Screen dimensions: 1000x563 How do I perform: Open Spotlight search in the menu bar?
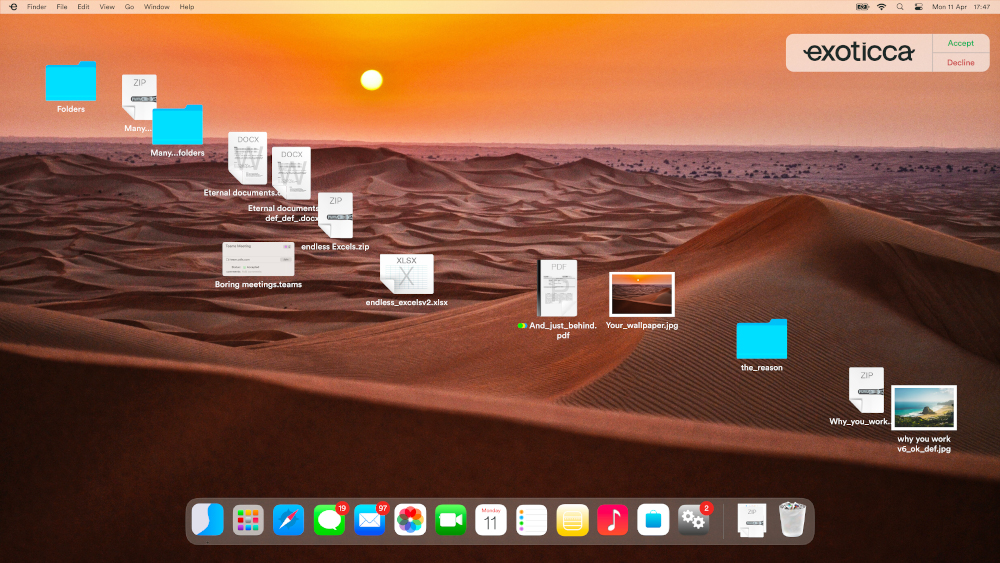tap(900, 7)
